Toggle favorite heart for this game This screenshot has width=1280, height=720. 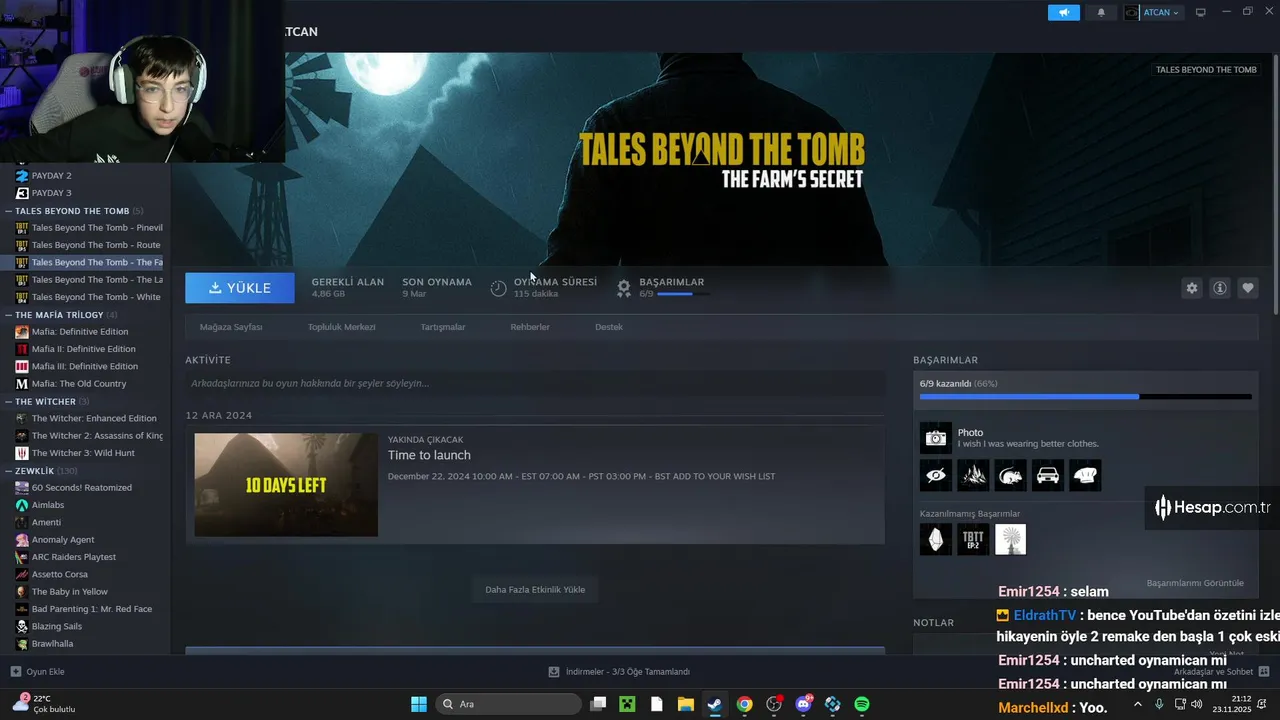coord(1248,288)
